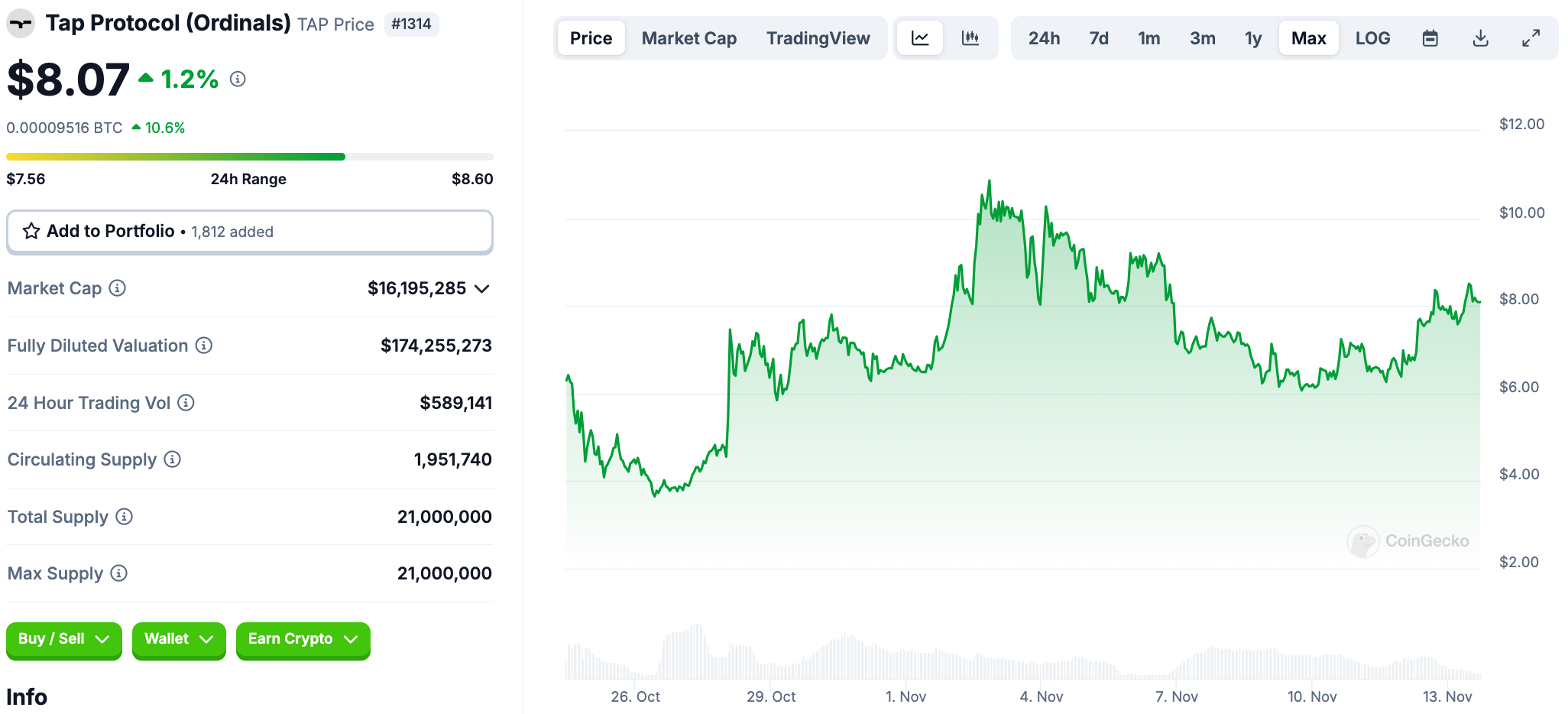Show Market Cap info tooltip icon

pos(117,288)
